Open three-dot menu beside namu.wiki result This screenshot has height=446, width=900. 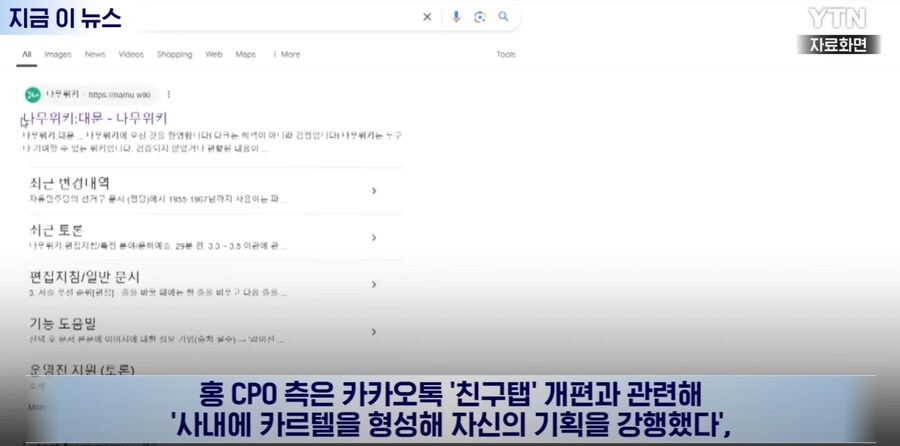coord(169,95)
